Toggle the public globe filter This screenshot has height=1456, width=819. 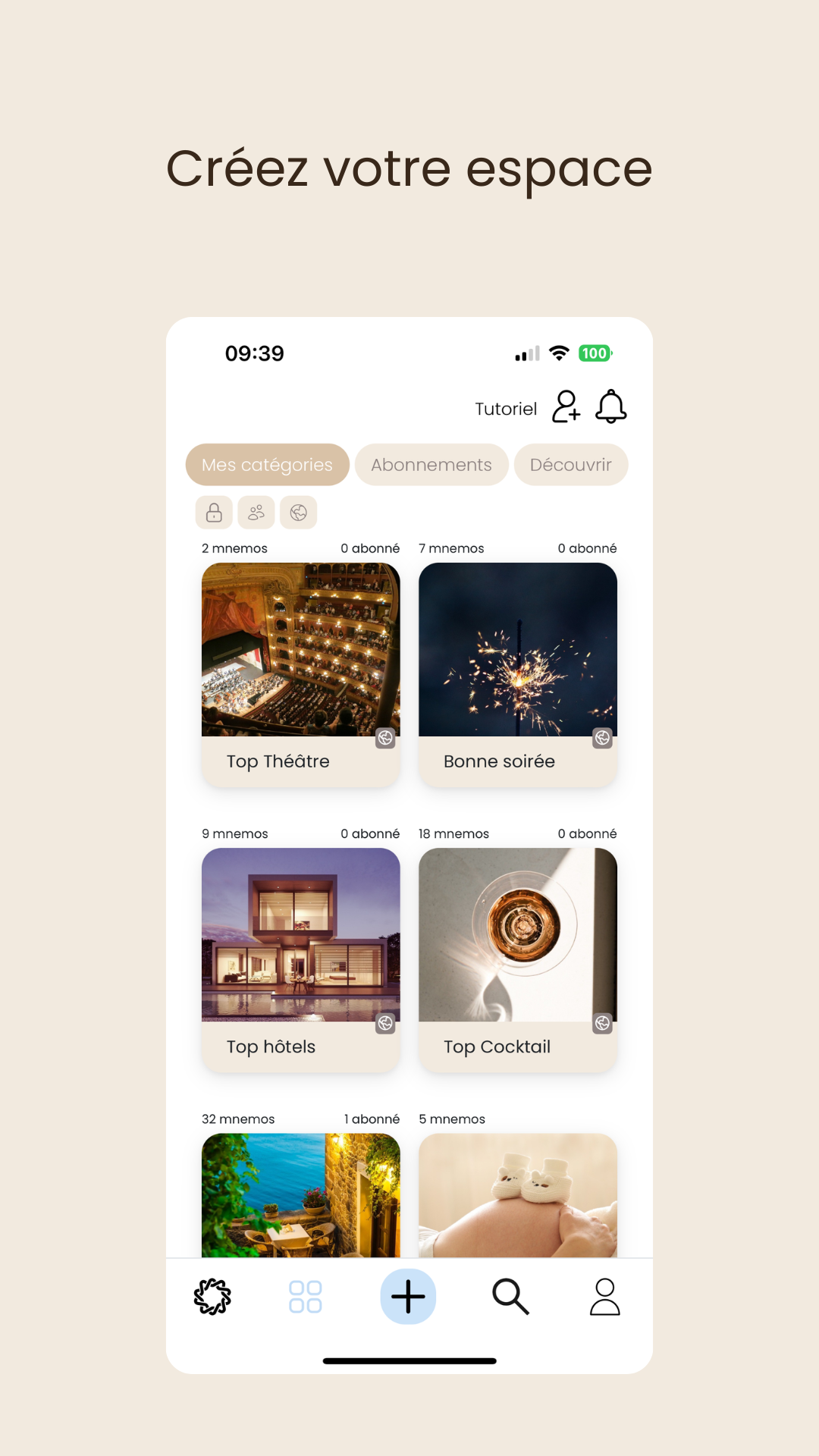[x=299, y=513]
